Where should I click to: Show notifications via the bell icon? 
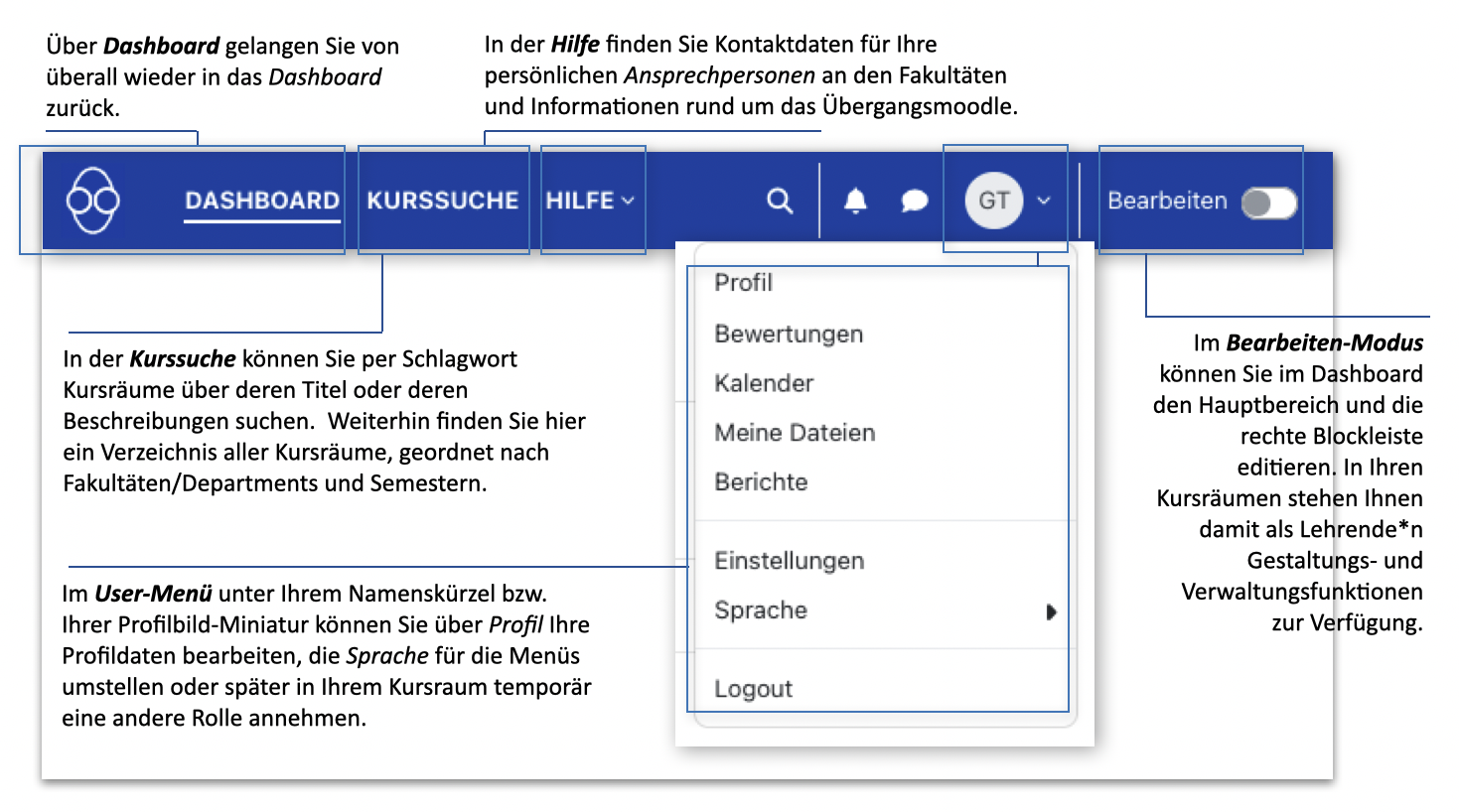tap(855, 201)
